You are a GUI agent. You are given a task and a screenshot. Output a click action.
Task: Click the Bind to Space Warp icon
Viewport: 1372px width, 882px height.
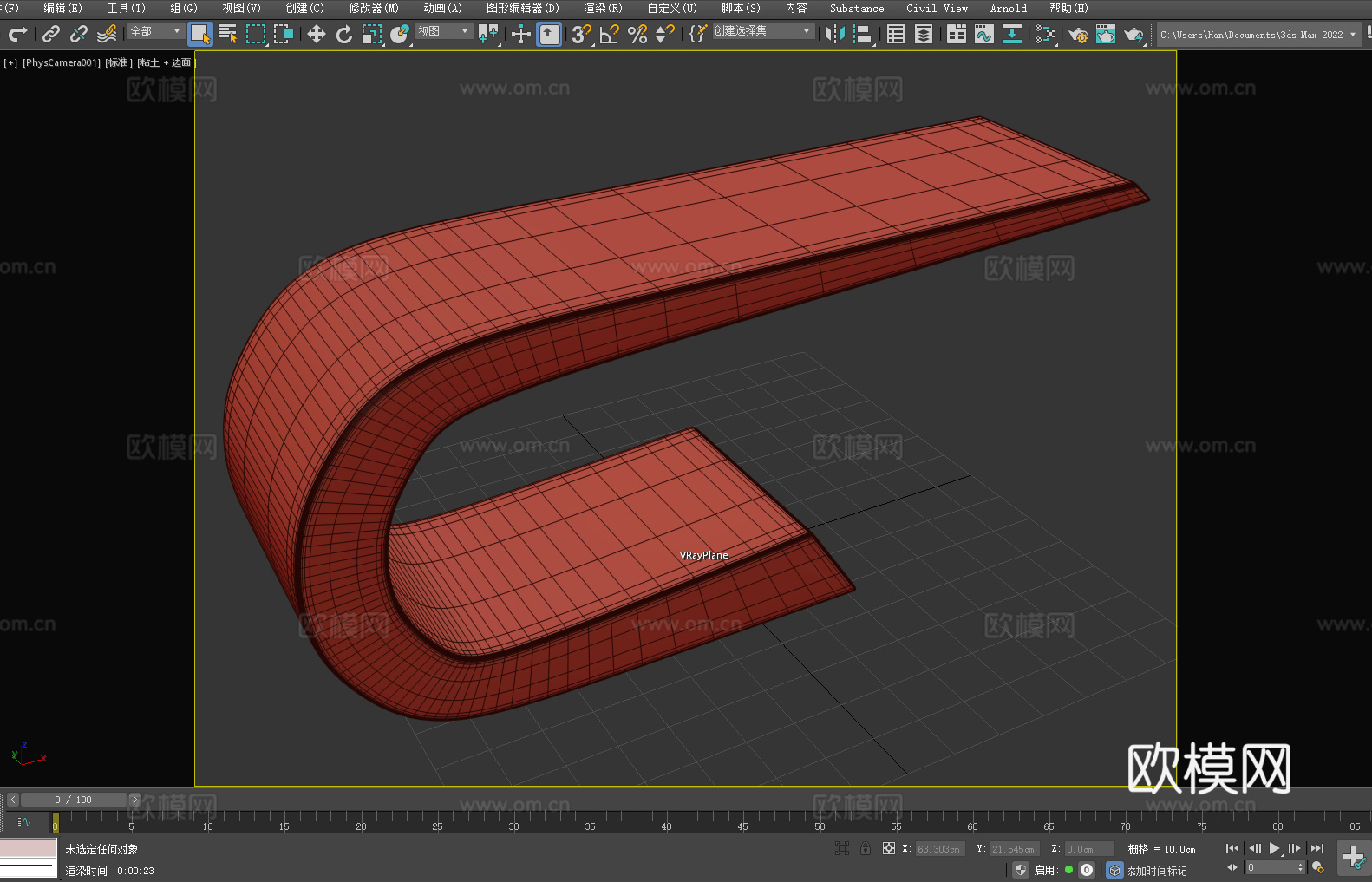pos(107,34)
